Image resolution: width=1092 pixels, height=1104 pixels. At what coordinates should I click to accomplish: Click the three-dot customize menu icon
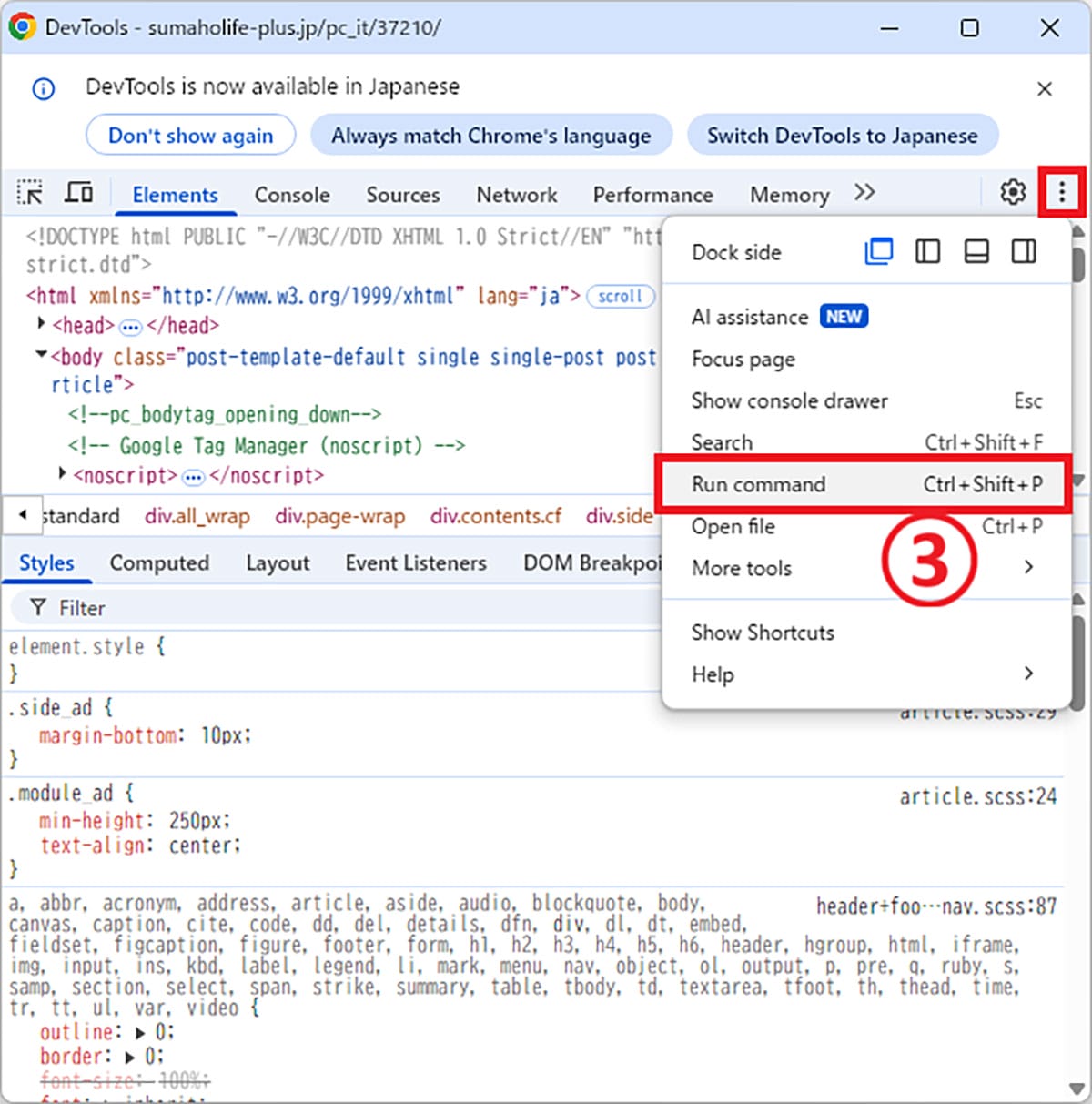(1061, 192)
